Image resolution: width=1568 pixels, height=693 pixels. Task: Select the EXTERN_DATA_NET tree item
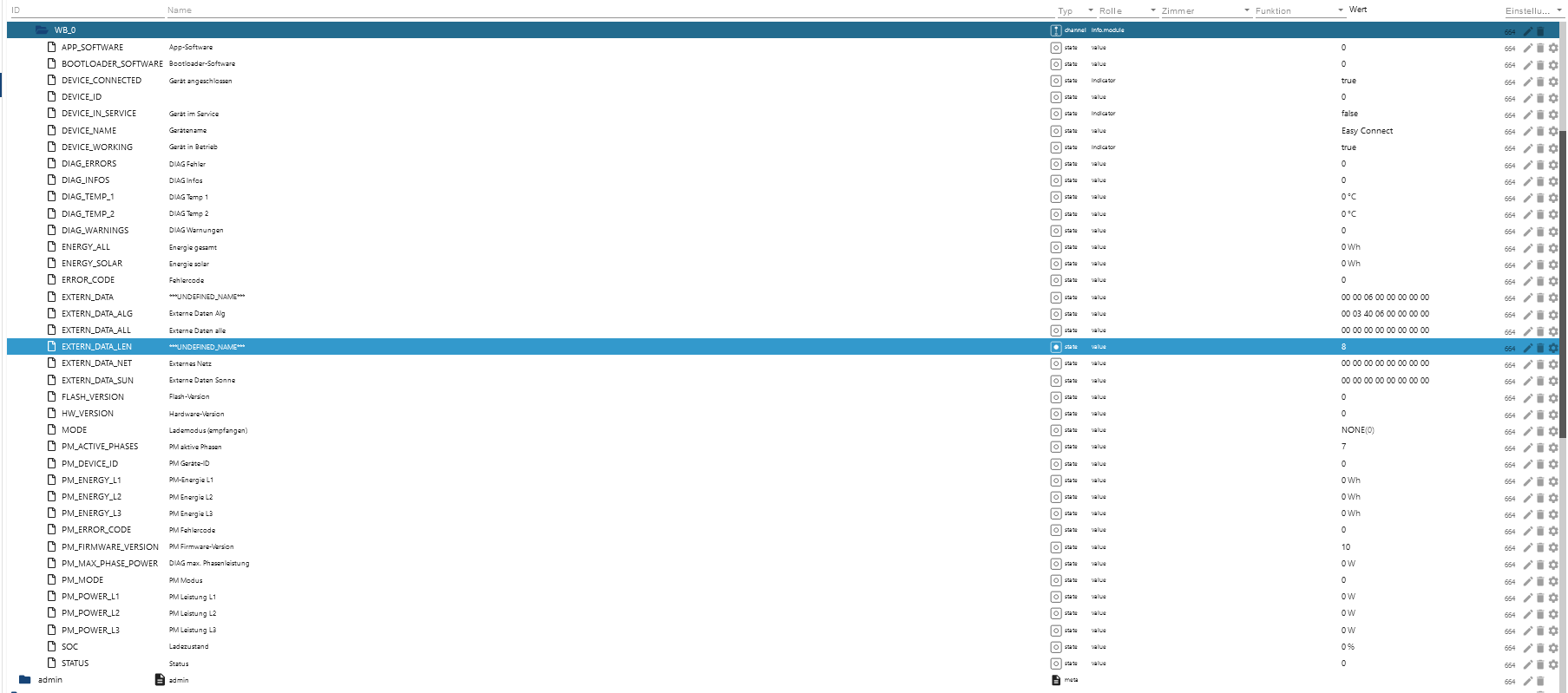(x=96, y=363)
